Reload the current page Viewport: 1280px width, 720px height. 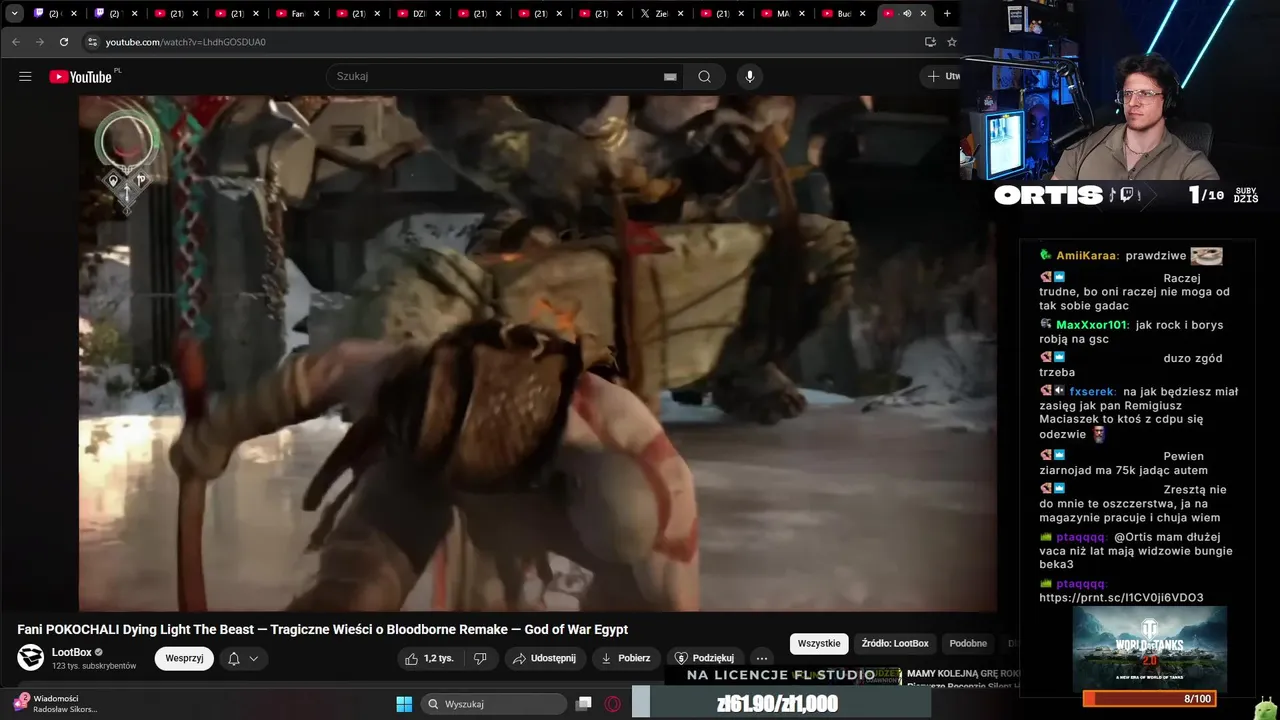point(64,42)
